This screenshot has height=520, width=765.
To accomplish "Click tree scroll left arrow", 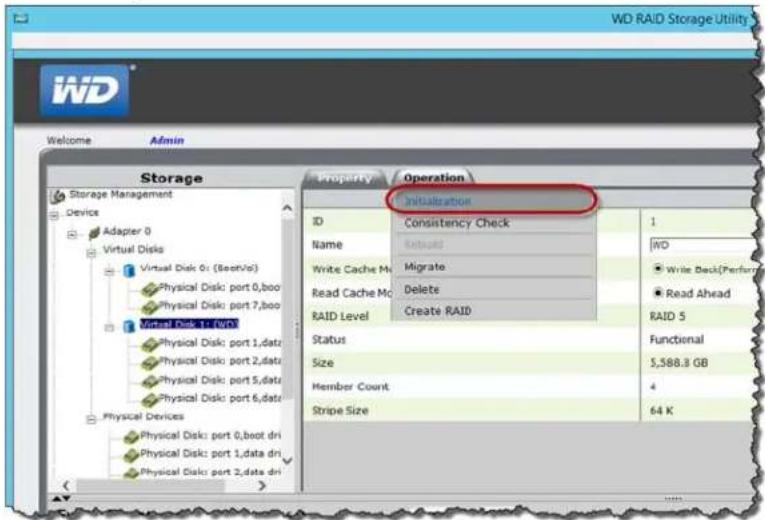I will tap(66, 485).
